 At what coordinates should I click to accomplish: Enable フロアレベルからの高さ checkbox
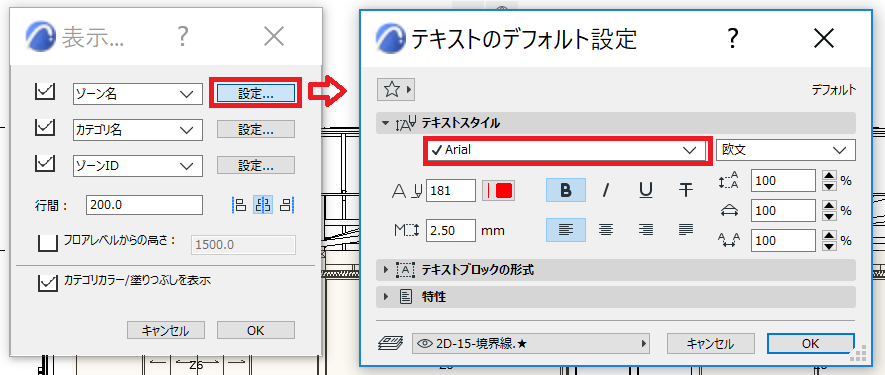pyautogui.click(x=48, y=242)
